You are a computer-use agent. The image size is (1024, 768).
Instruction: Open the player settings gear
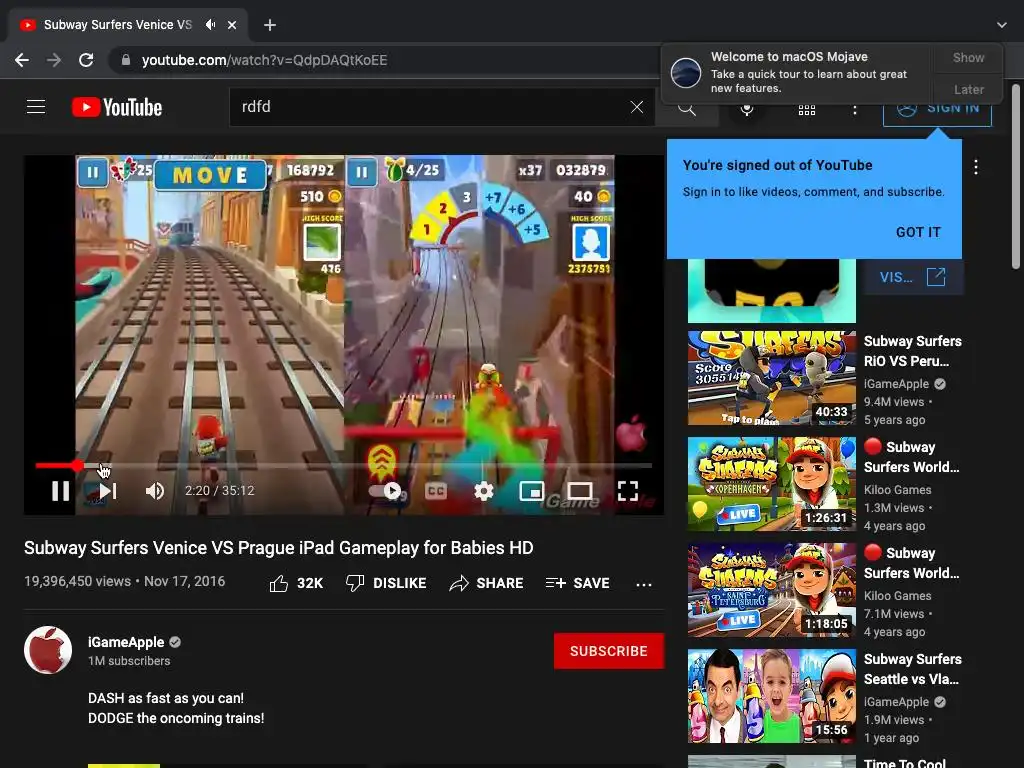tap(483, 490)
